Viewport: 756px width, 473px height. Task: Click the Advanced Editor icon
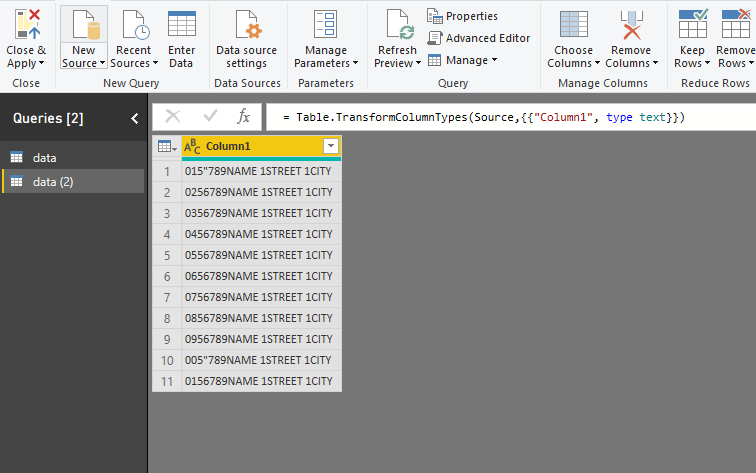(x=434, y=38)
